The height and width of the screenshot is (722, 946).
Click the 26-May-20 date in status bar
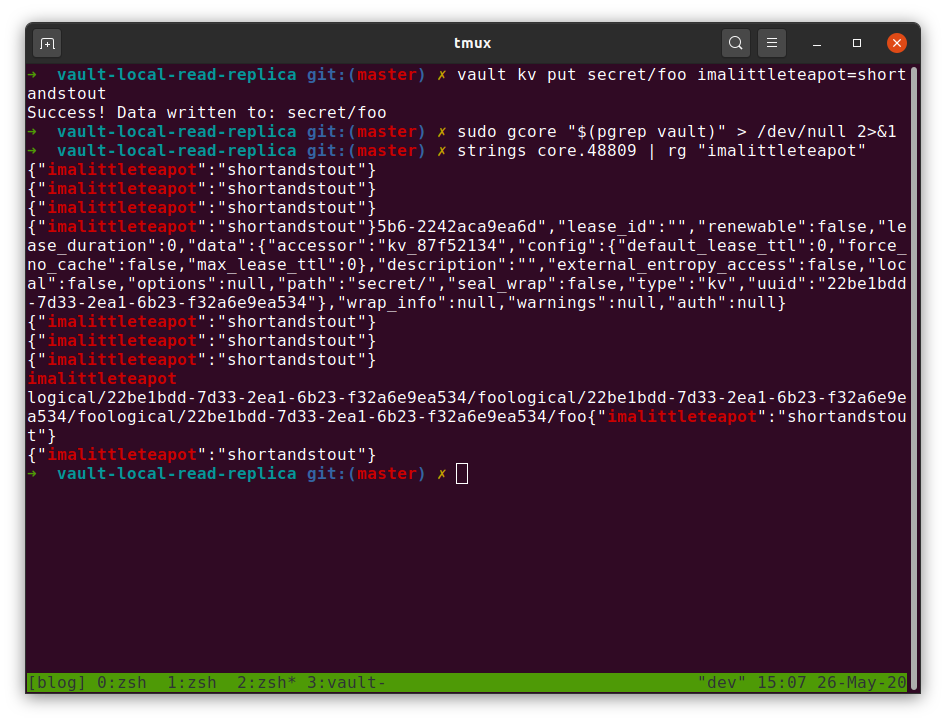point(862,682)
